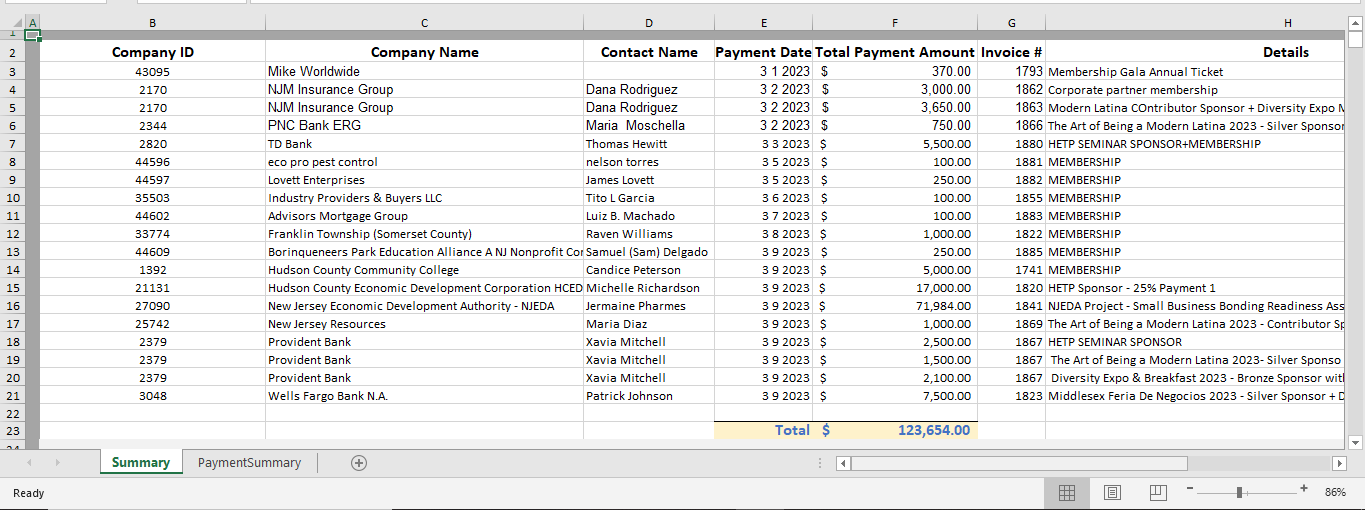1365x510 pixels.
Task: Select invoice number 1793 cell
Action: (x=1011, y=72)
